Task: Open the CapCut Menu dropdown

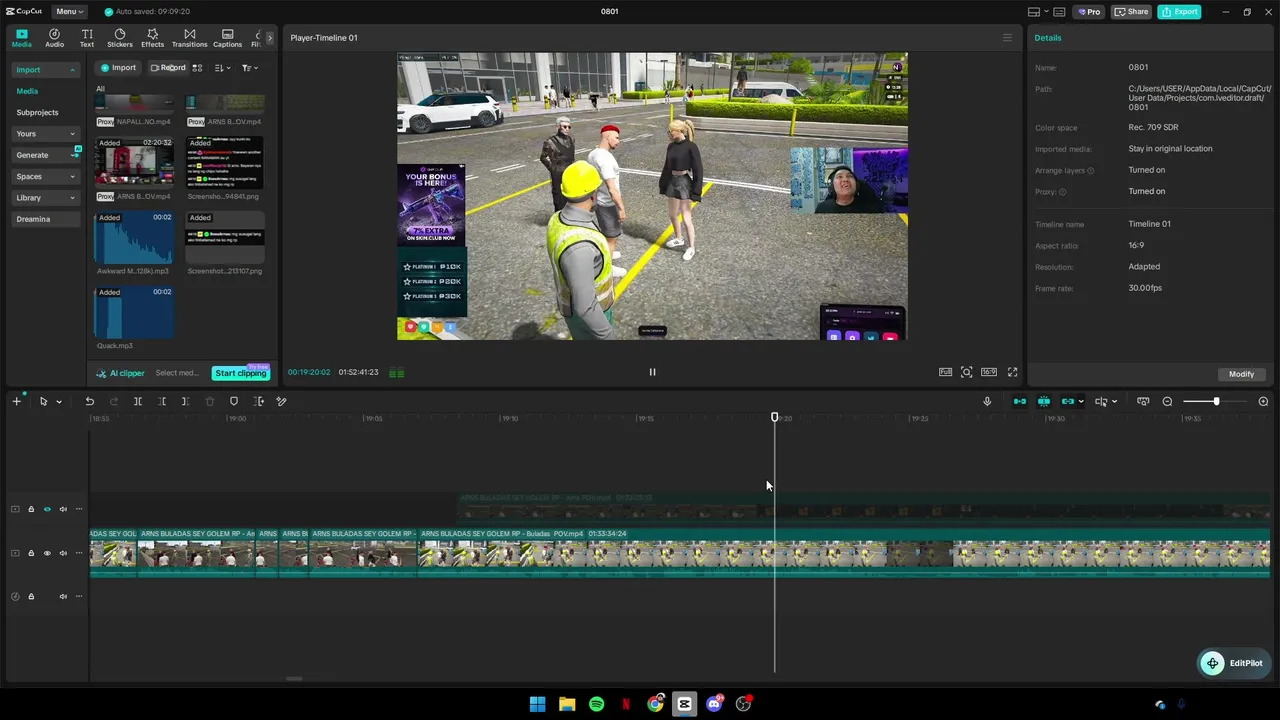Action: pyautogui.click(x=69, y=11)
